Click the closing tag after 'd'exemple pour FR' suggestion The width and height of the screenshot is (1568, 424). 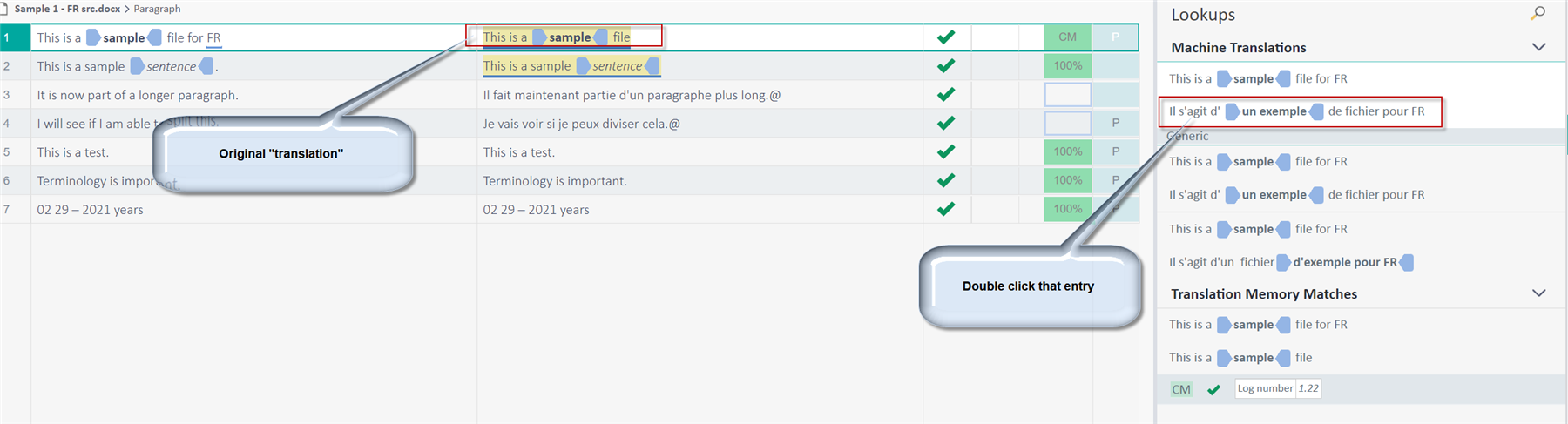click(x=1405, y=262)
